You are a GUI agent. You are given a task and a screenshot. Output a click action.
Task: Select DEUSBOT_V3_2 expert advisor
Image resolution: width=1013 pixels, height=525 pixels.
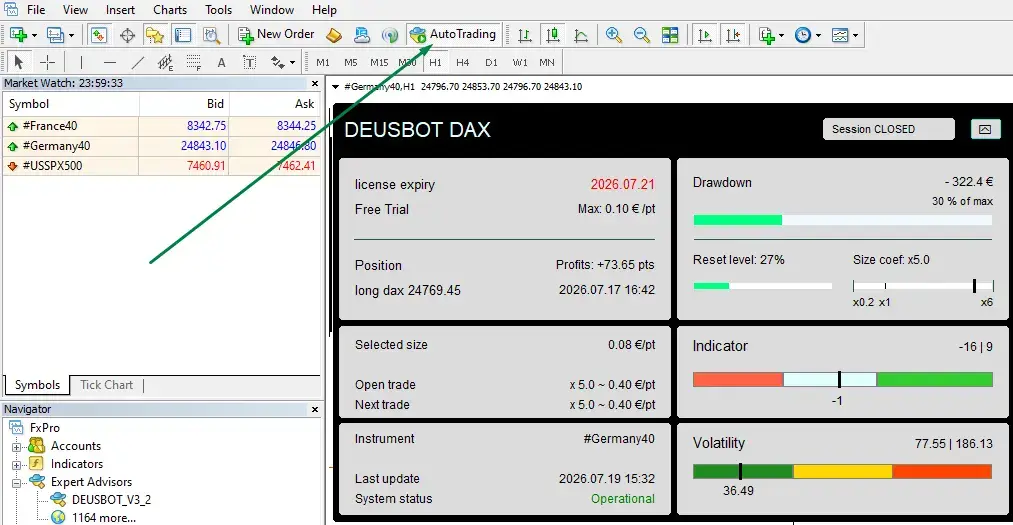point(111,500)
